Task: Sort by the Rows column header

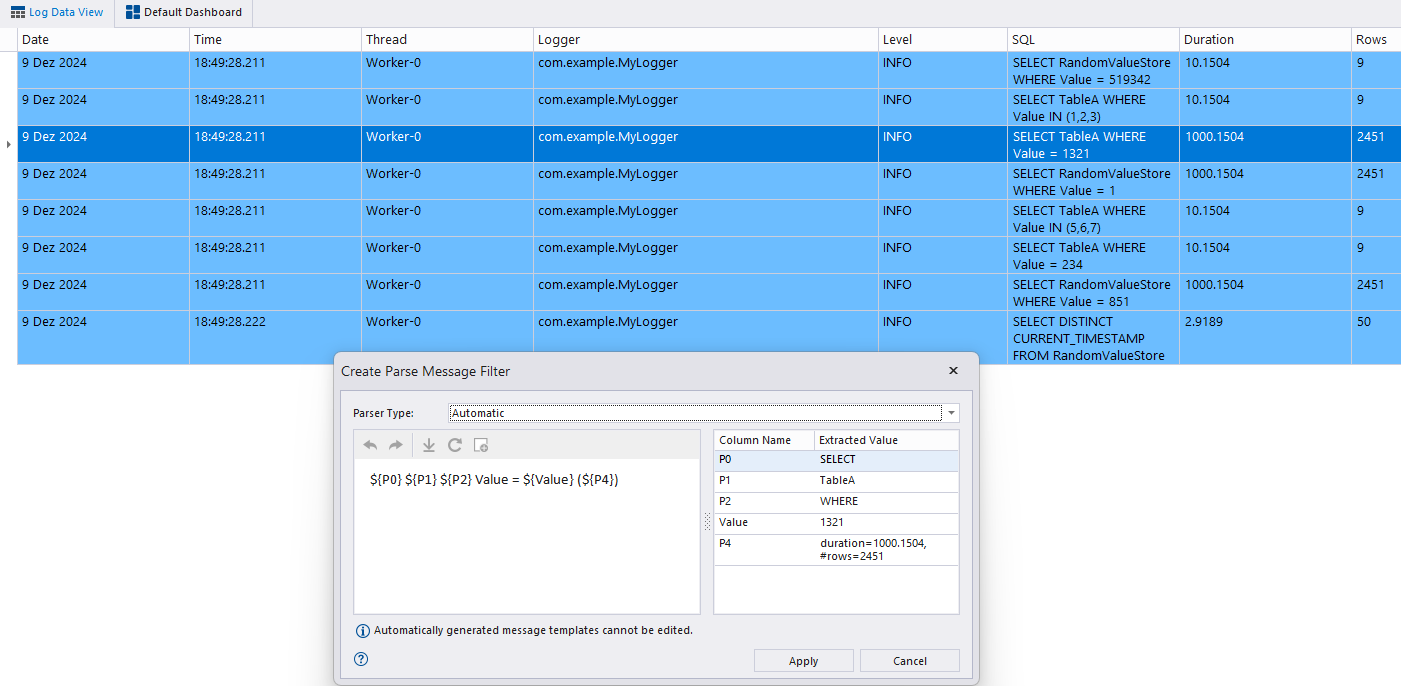Action: point(1376,40)
